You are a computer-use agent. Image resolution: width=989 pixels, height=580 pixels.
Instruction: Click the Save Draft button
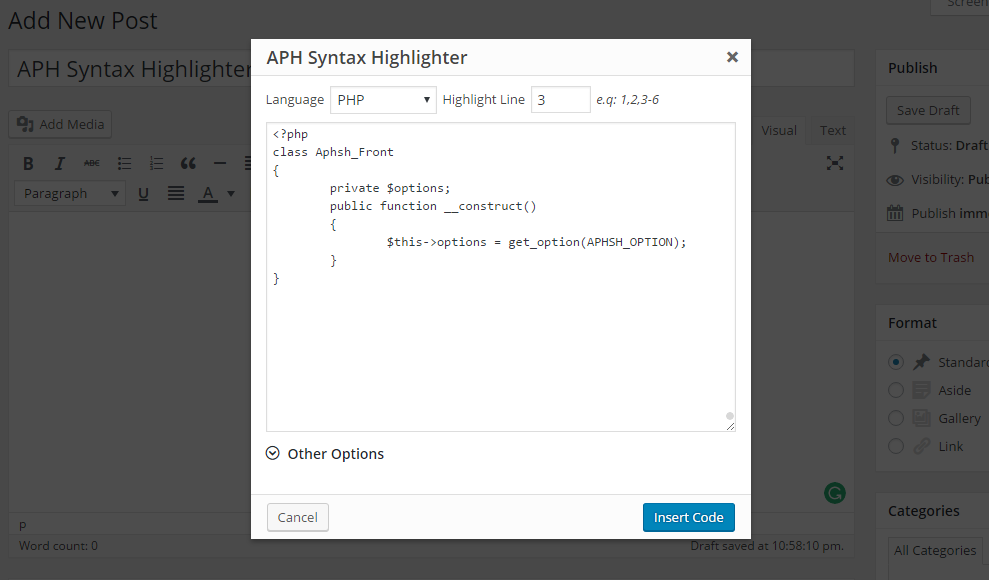coord(928,110)
